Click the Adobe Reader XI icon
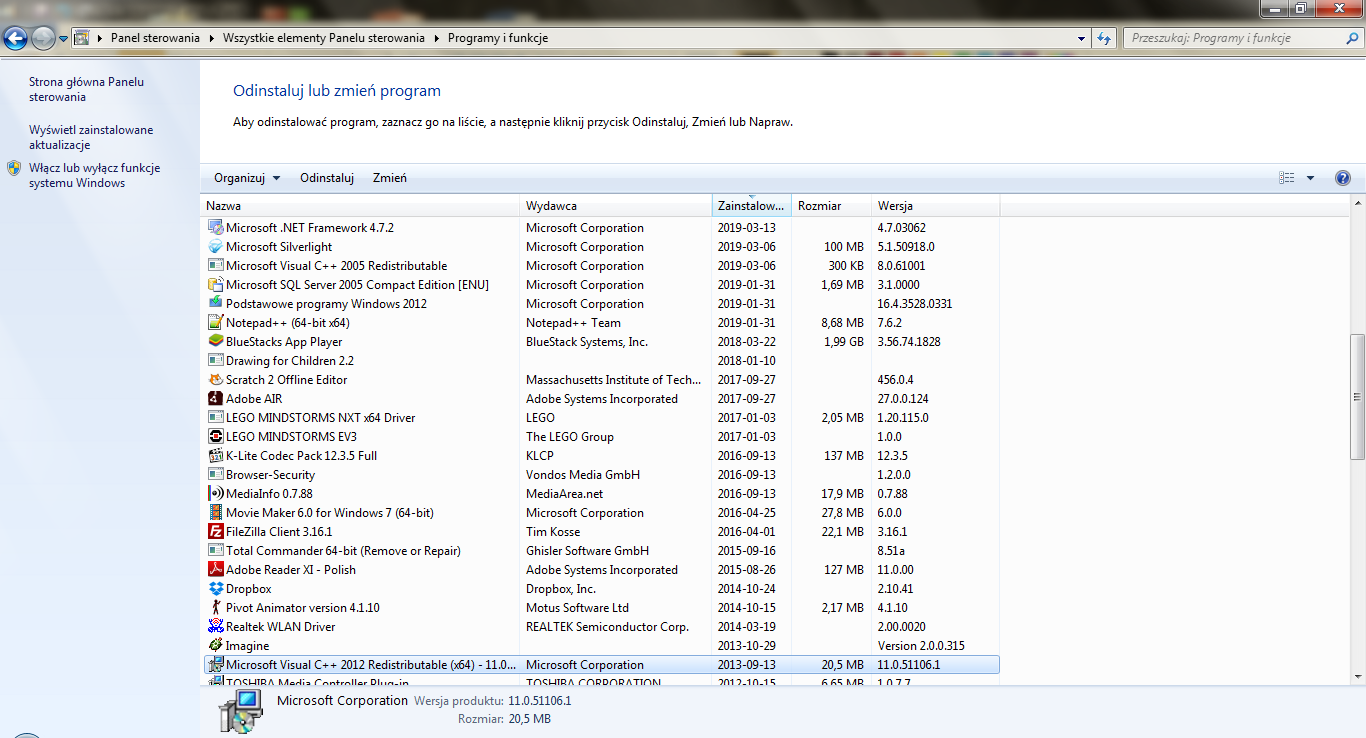Screen dimensions: 1366x738 point(215,570)
